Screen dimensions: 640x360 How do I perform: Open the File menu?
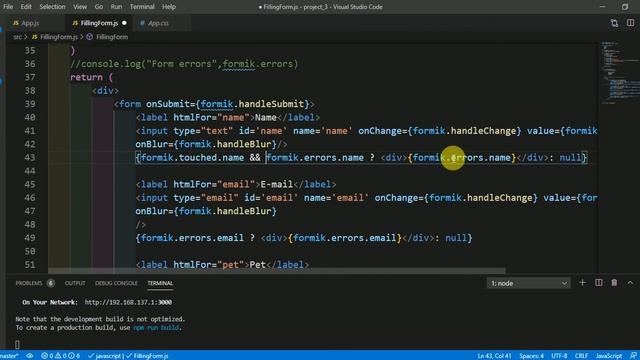click(8, 7)
